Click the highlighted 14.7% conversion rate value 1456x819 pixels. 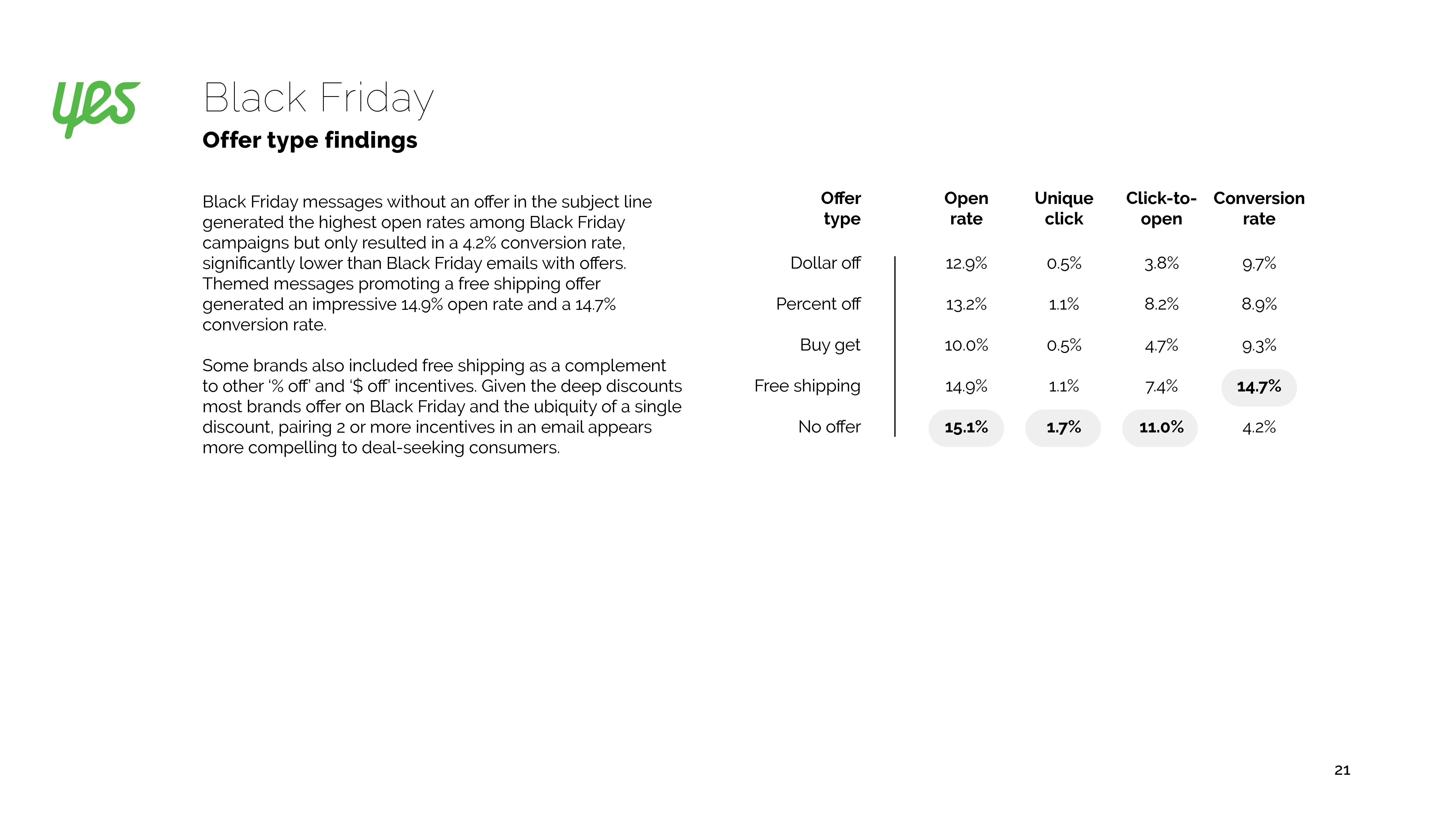1259,387
